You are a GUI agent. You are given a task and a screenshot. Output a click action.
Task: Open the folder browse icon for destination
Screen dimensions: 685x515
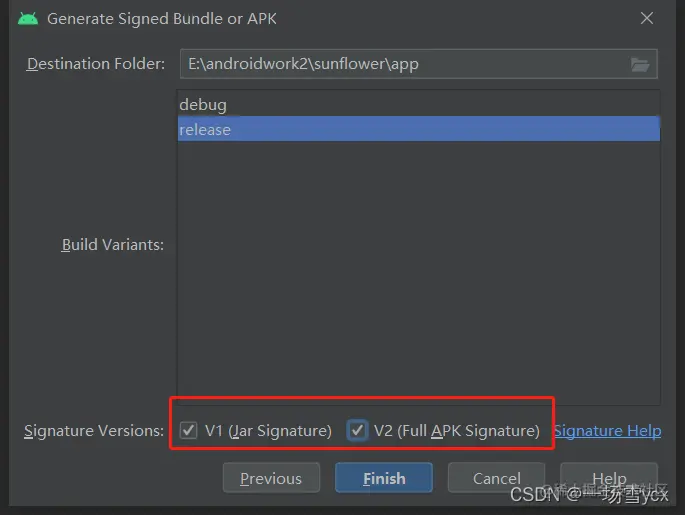coord(640,64)
